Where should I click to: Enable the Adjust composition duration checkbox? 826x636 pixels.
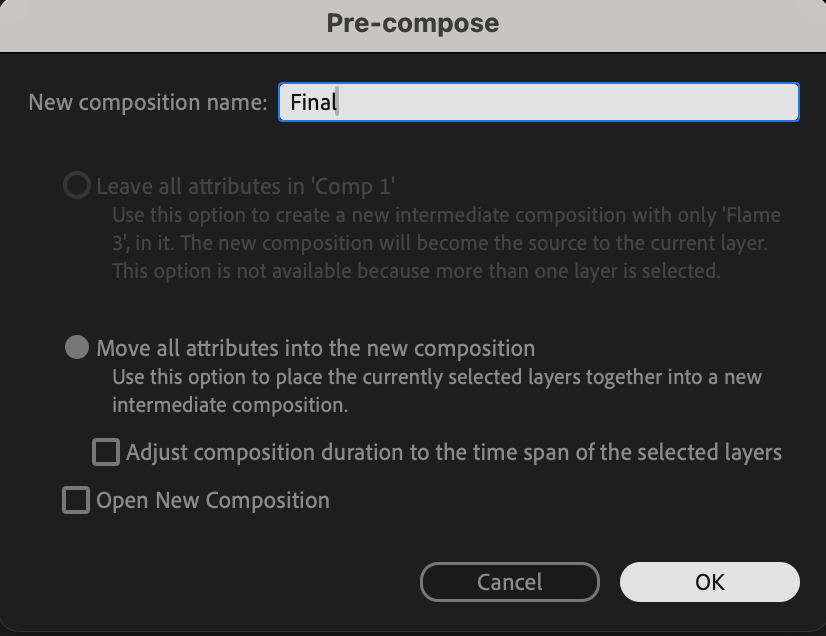point(106,452)
